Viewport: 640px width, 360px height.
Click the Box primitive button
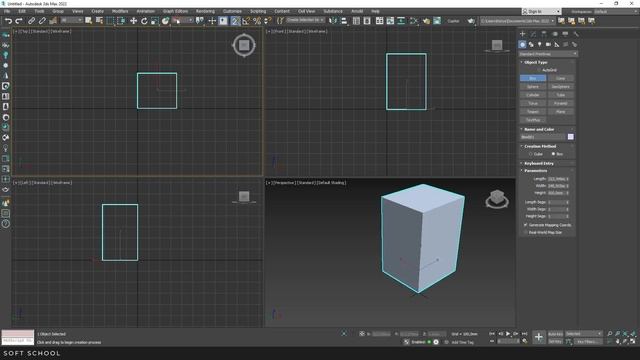click(533, 78)
